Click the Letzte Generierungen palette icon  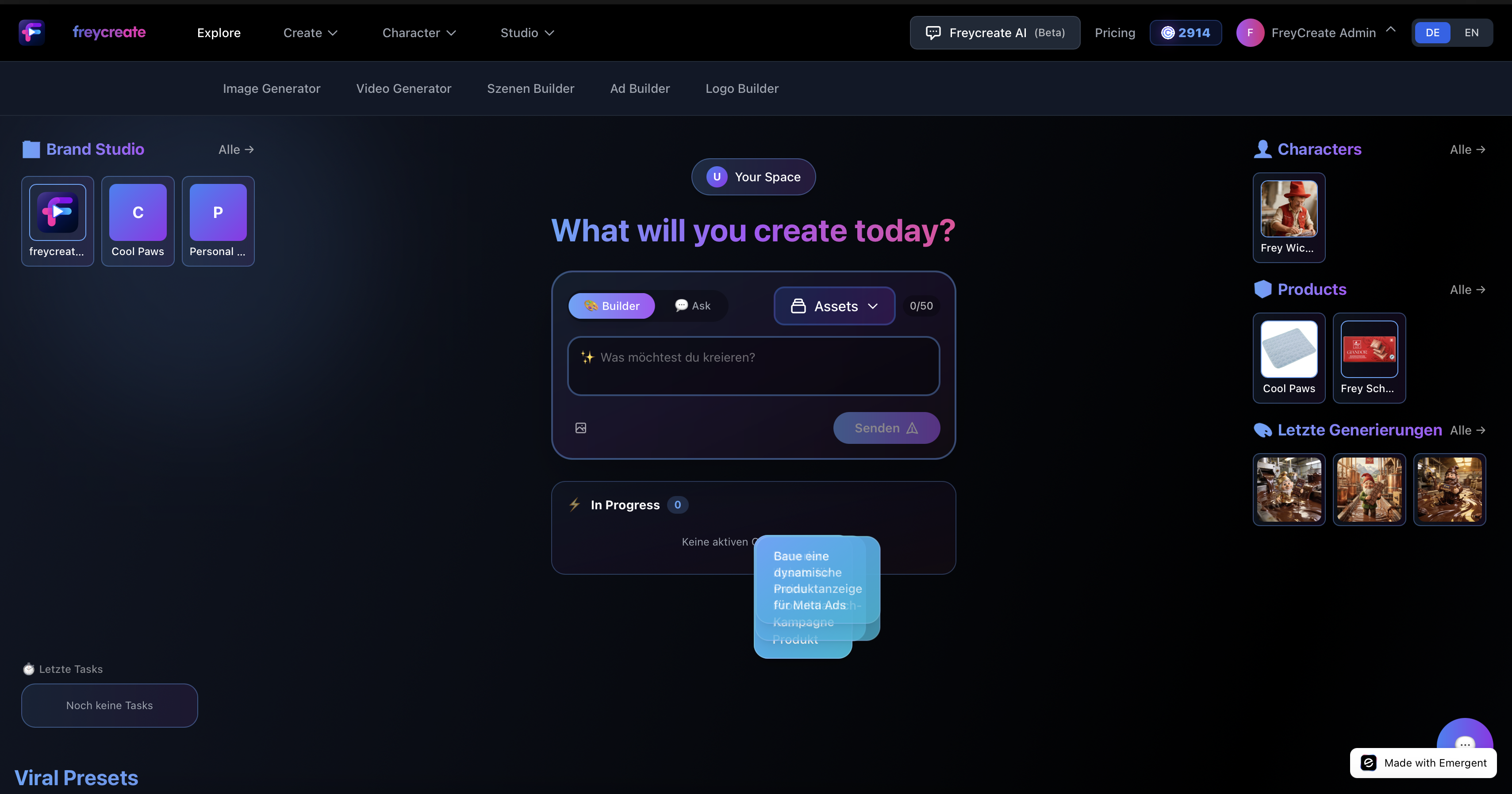tap(1263, 431)
